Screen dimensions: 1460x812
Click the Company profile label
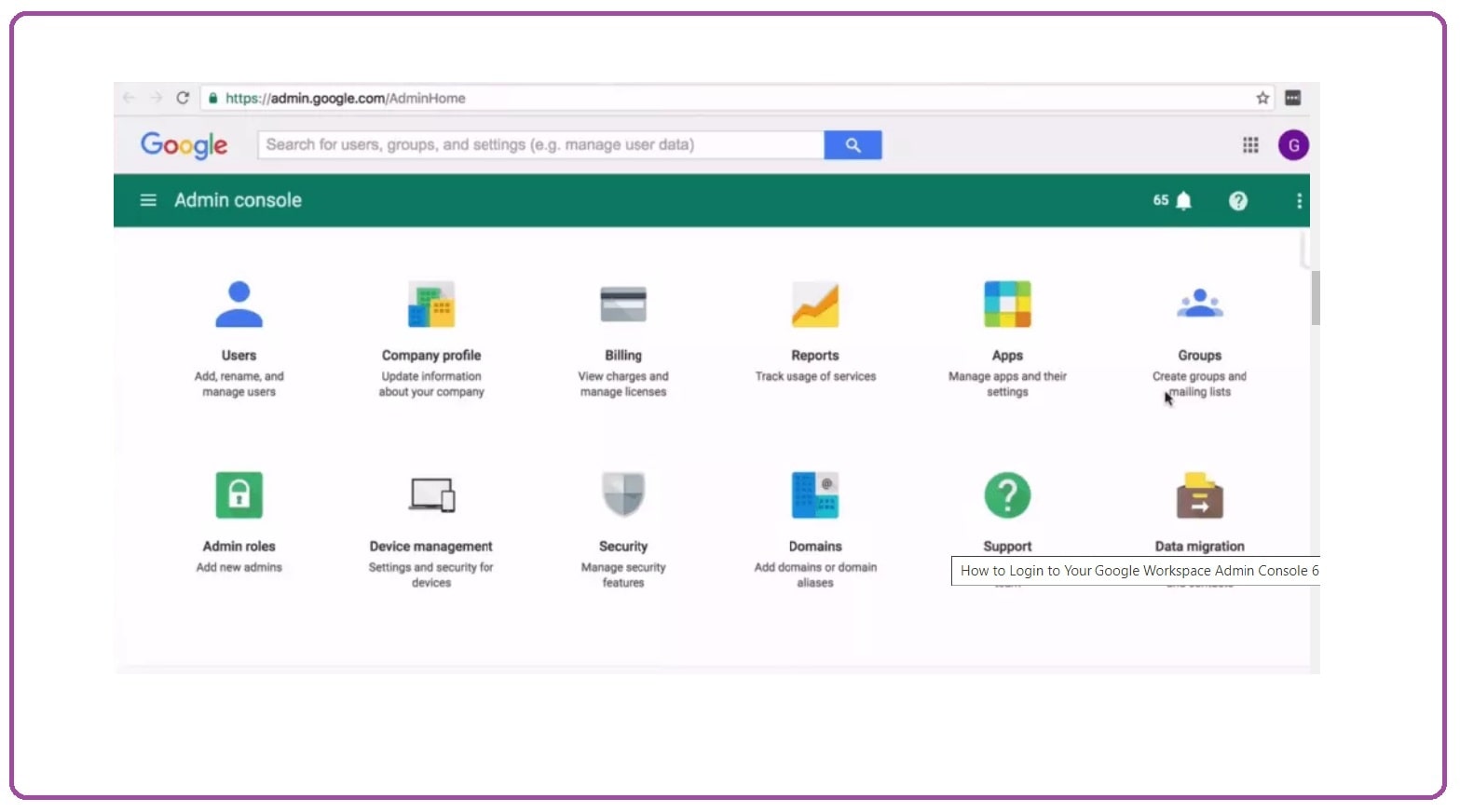[431, 356]
